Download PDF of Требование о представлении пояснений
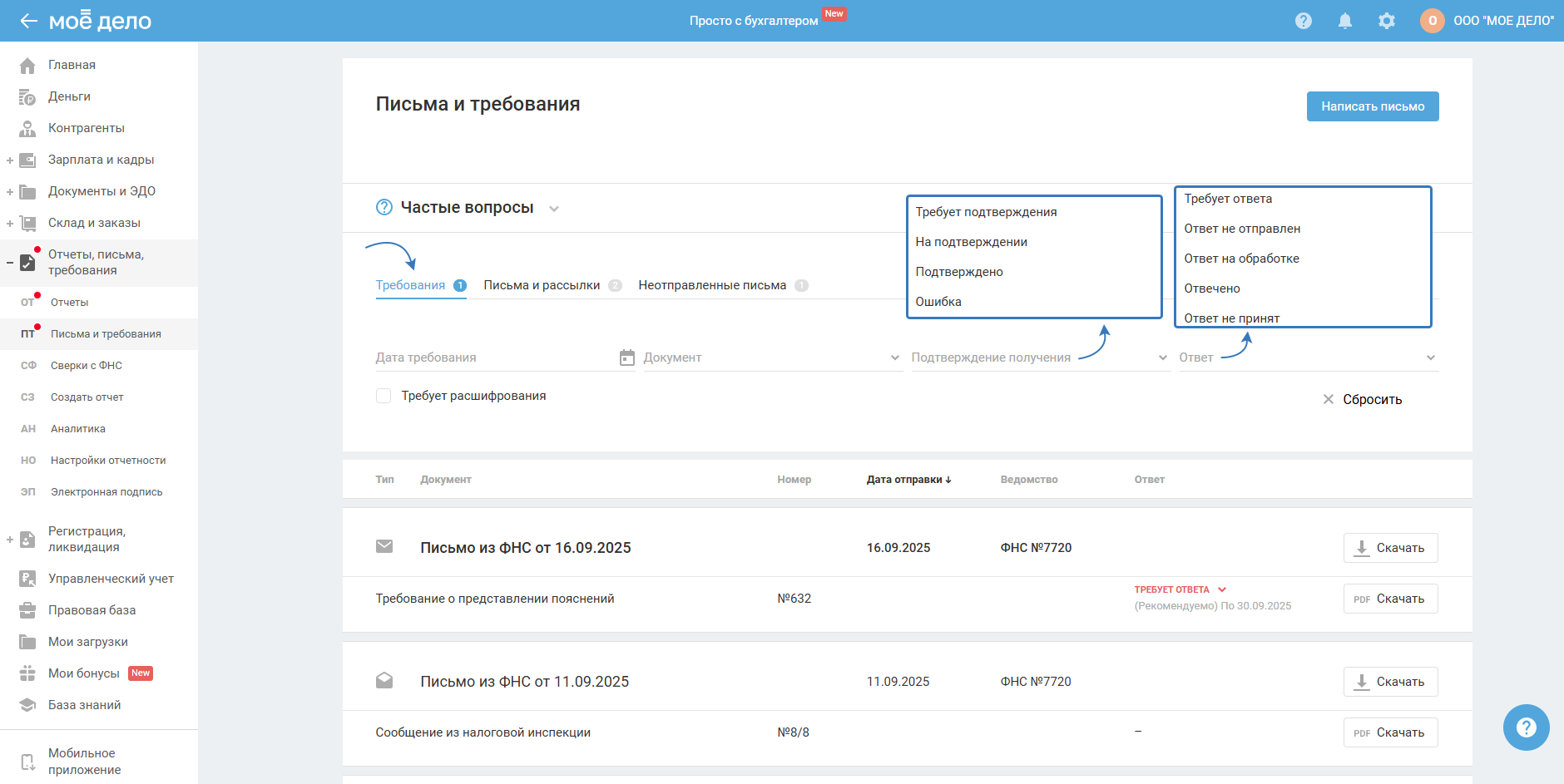Image resolution: width=1564 pixels, height=784 pixels. (1390, 599)
